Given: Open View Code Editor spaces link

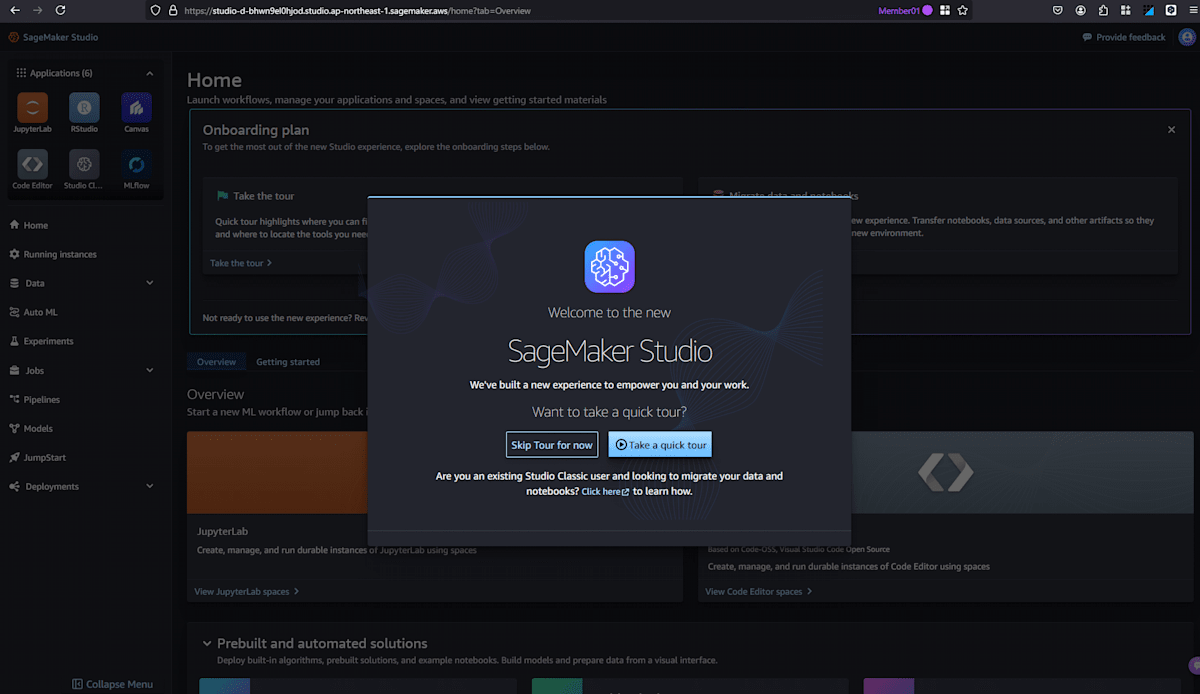Looking at the screenshot, I should coord(758,591).
